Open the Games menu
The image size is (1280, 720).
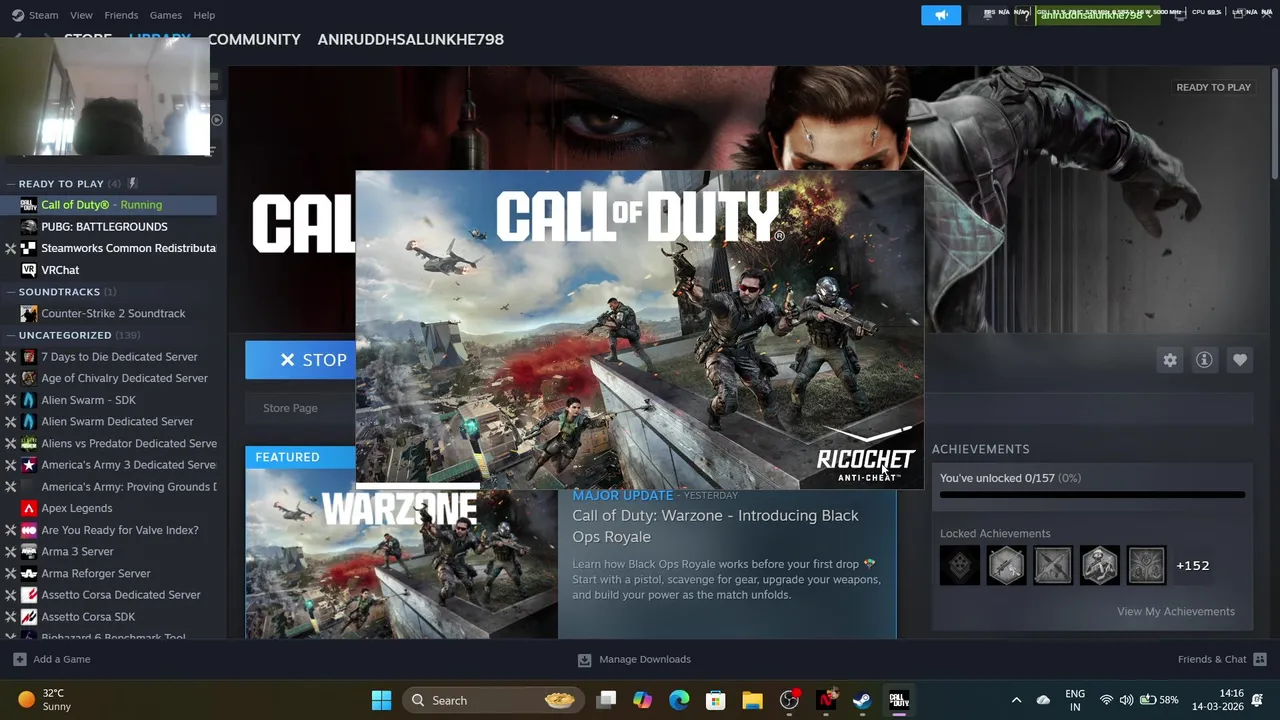click(165, 15)
